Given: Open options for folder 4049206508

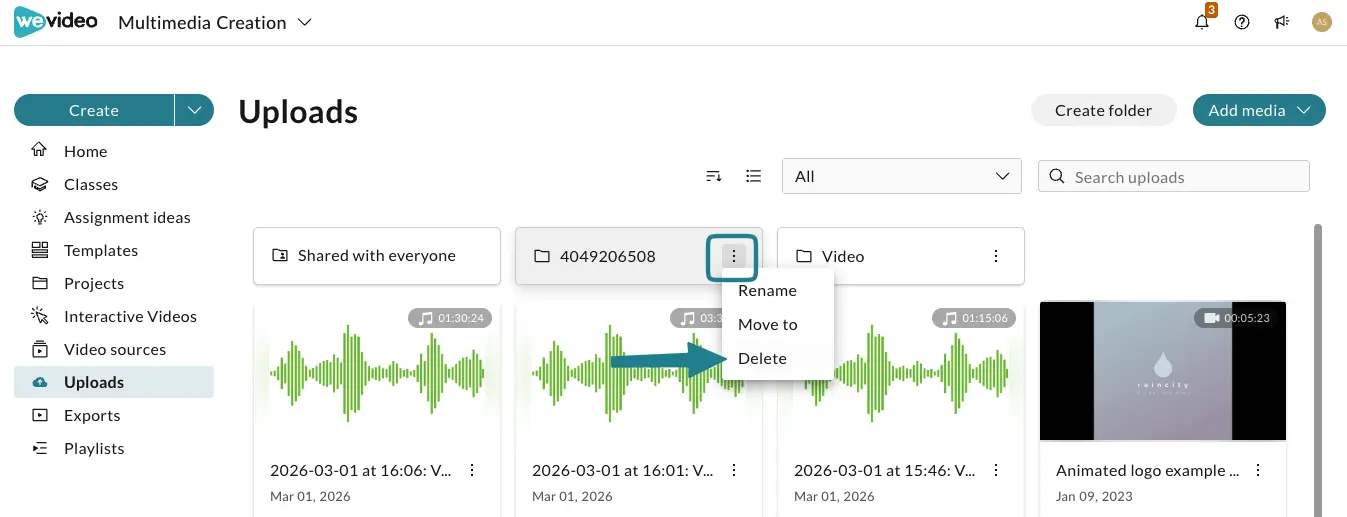Looking at the screenshot, I should 734,256.
